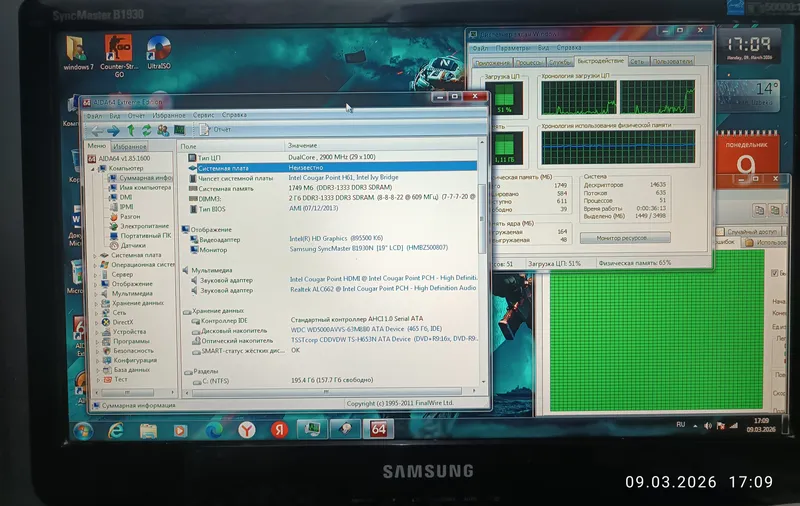This screenshot has height=506, width=800.
Task: Click the WDC WD5000AVVS disk device link
Action: pos(366,329)
